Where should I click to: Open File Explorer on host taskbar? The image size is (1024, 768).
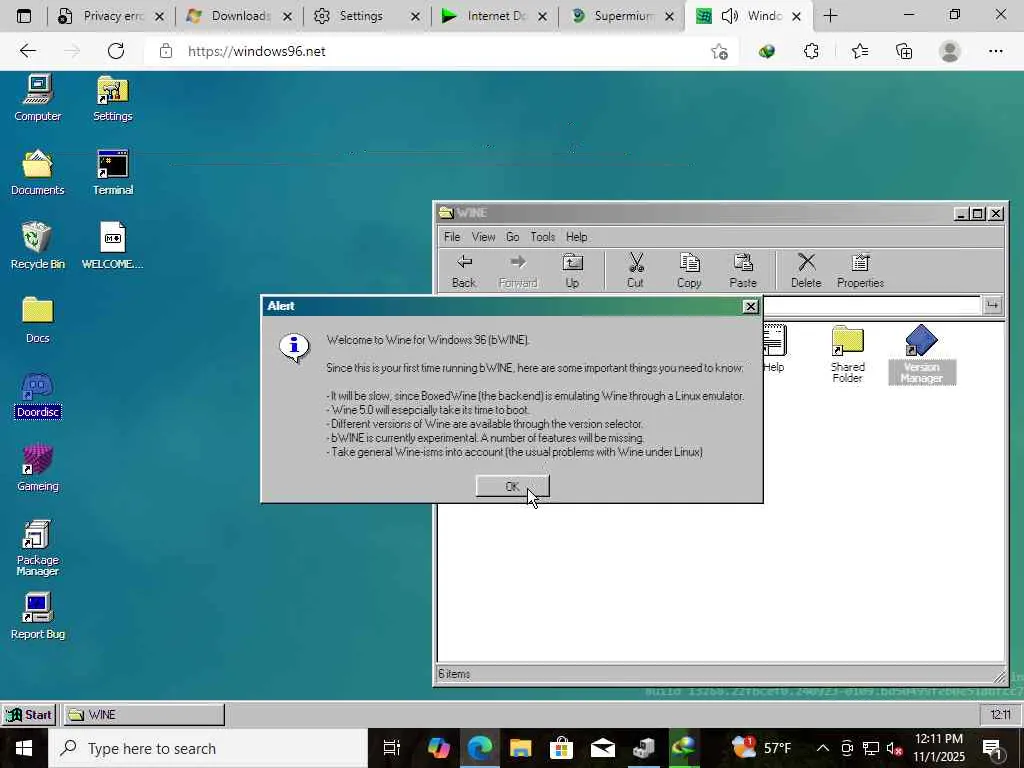click(520, 748)
